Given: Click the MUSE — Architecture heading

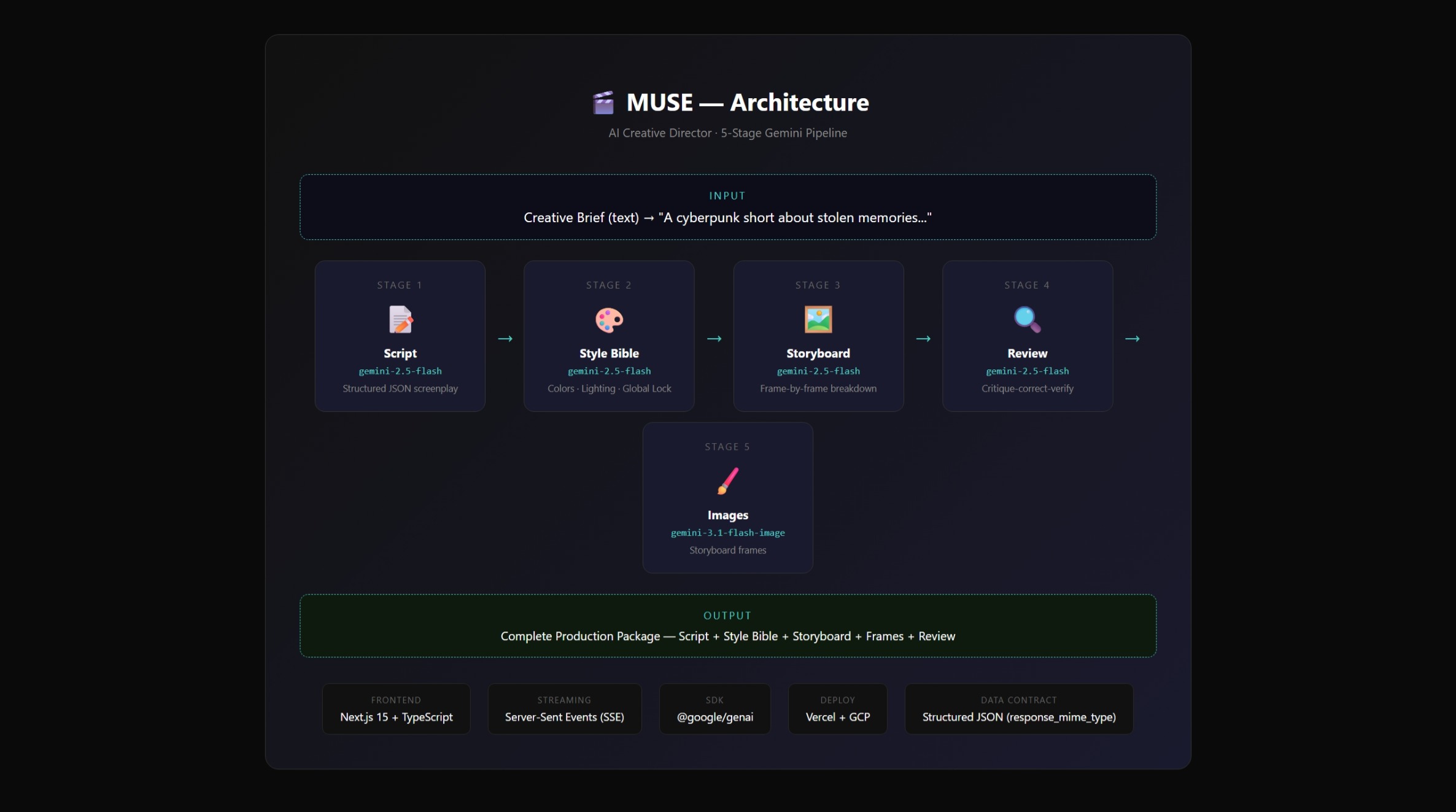Looking at the screenshot, I should coord(748,102).
